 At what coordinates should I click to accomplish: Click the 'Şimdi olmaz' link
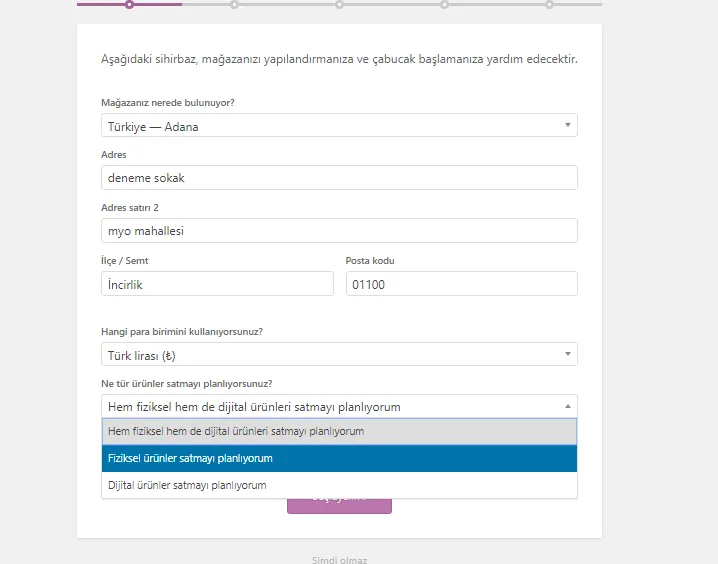click(339, 560)
